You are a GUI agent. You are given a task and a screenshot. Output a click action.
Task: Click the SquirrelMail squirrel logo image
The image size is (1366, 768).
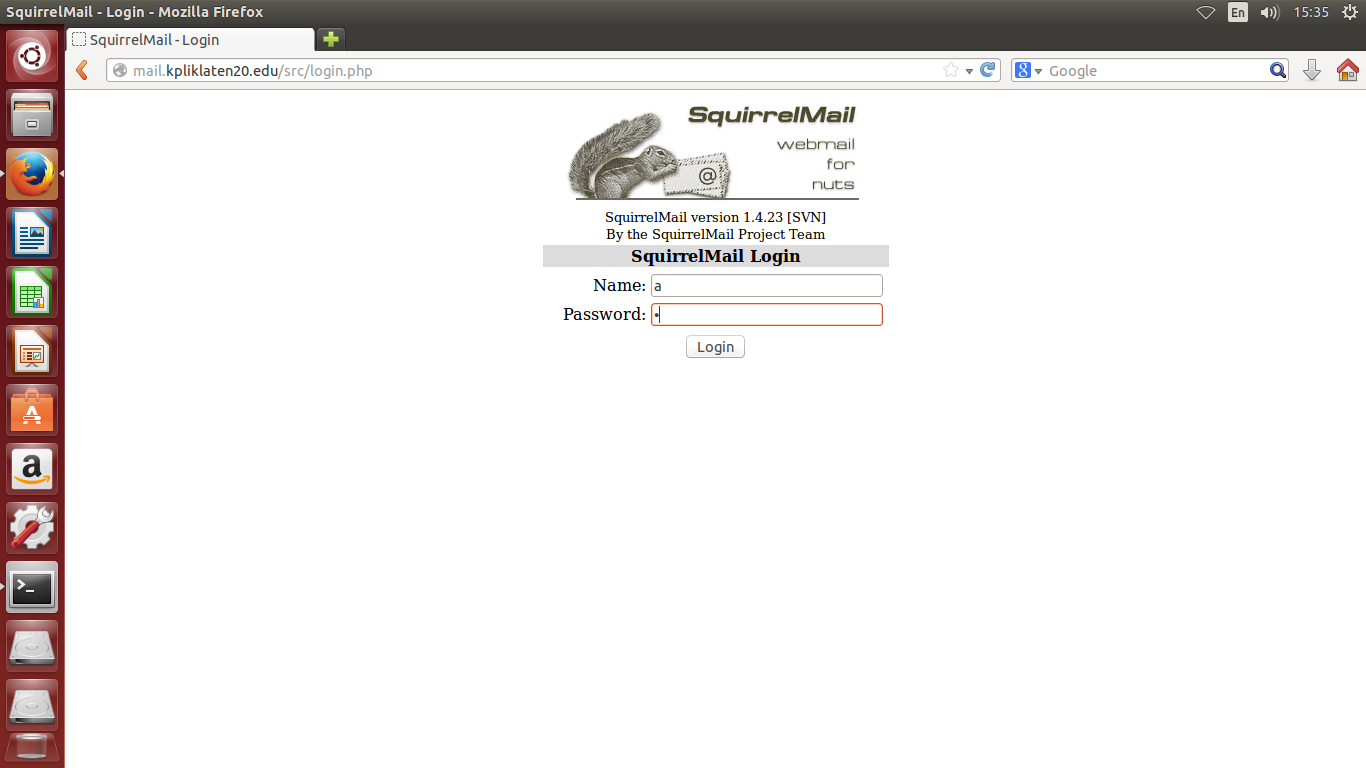[713, 151]
